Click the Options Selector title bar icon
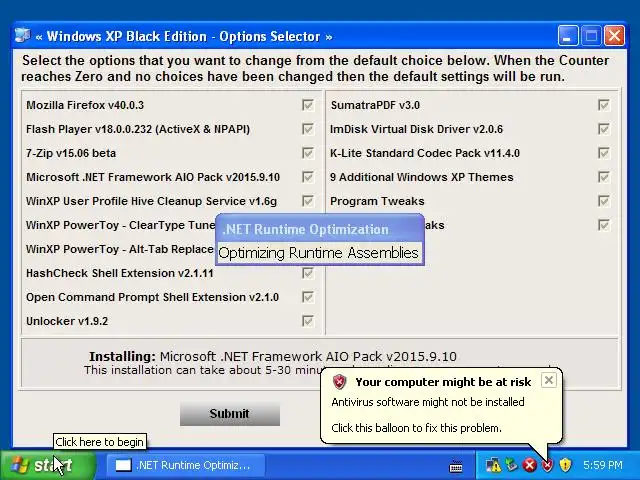Image resolution: width=640 pixels, height=480 pixels. tap(23, 36)
